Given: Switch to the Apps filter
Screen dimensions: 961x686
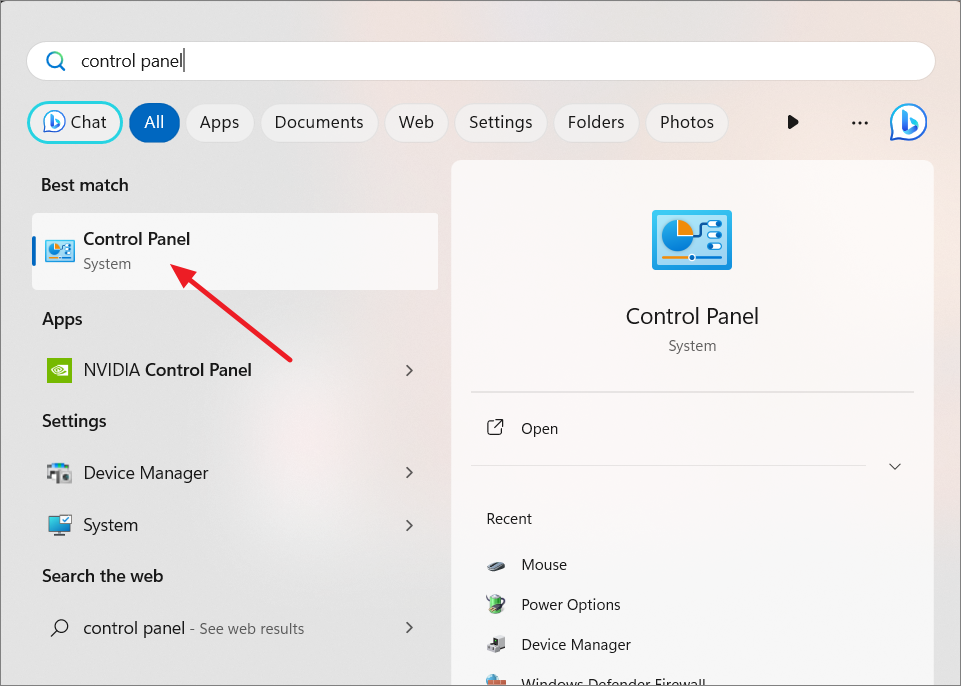Looking at the screenshot, I should point(219,122).
